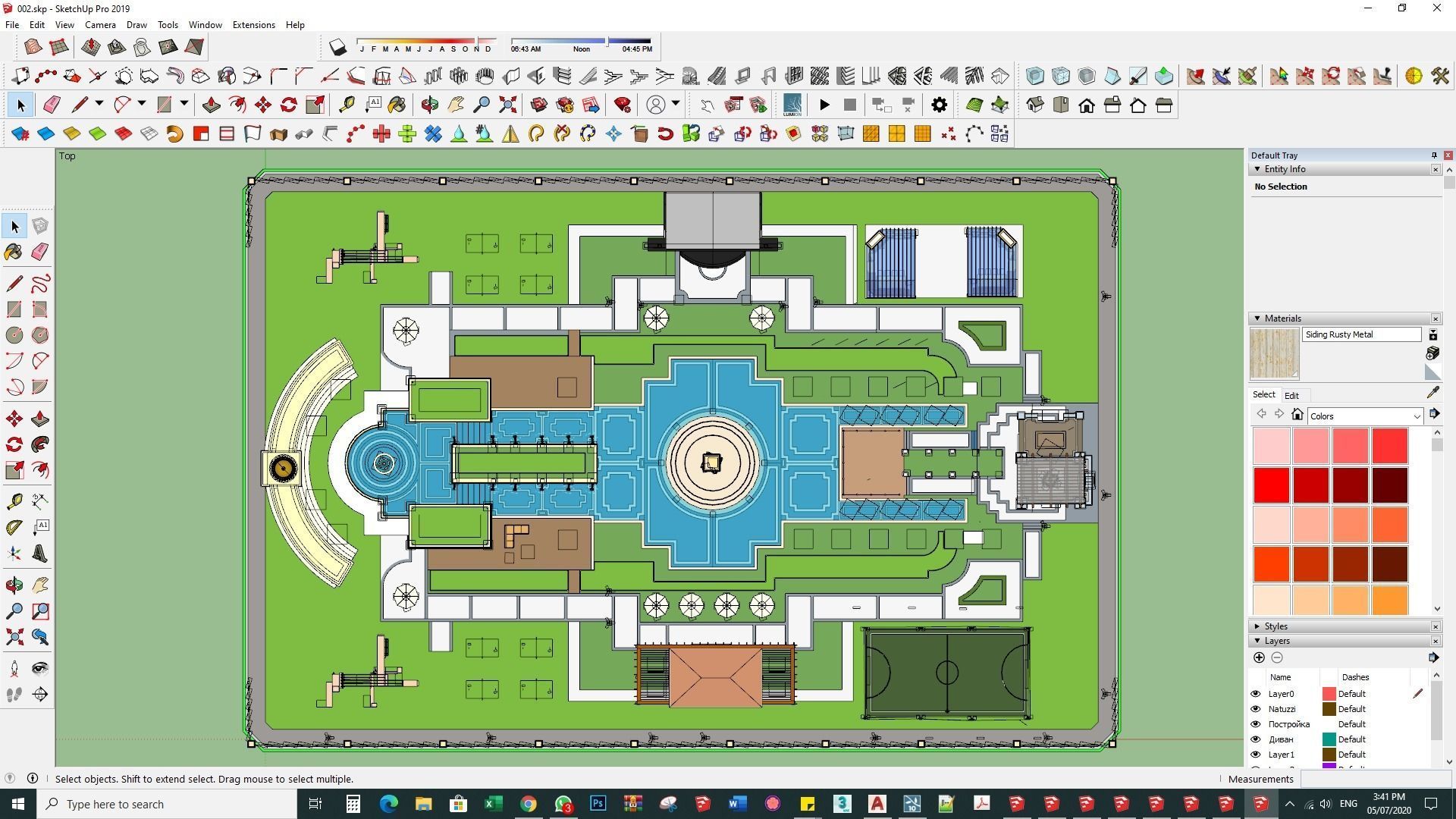Click the Lumion plugin icon
Image resolution: width=1456 pixels, height=819 pixels.
[x=792, y=105]
